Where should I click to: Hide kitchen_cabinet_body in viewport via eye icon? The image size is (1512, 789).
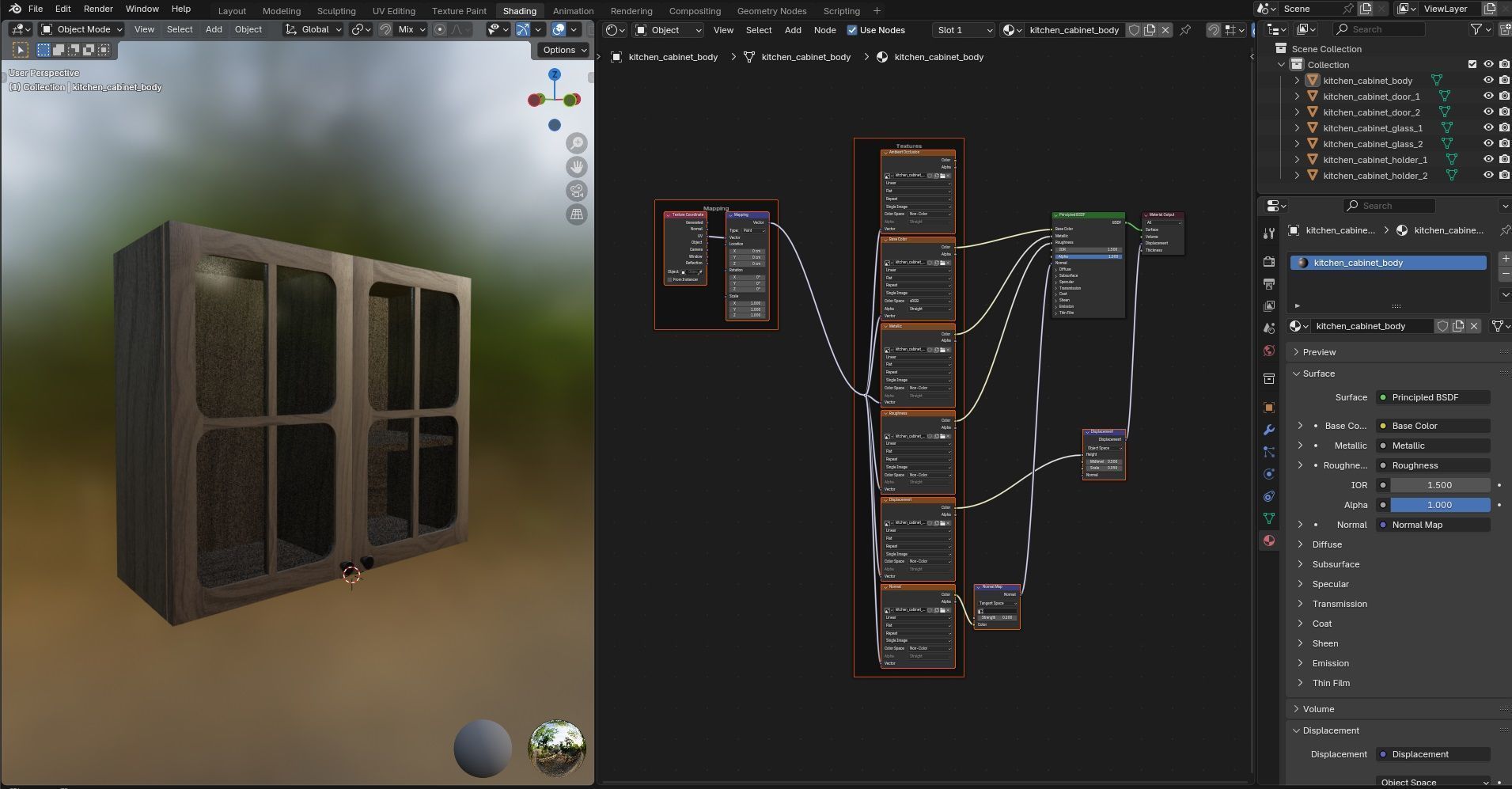[x=1488, y=80]
